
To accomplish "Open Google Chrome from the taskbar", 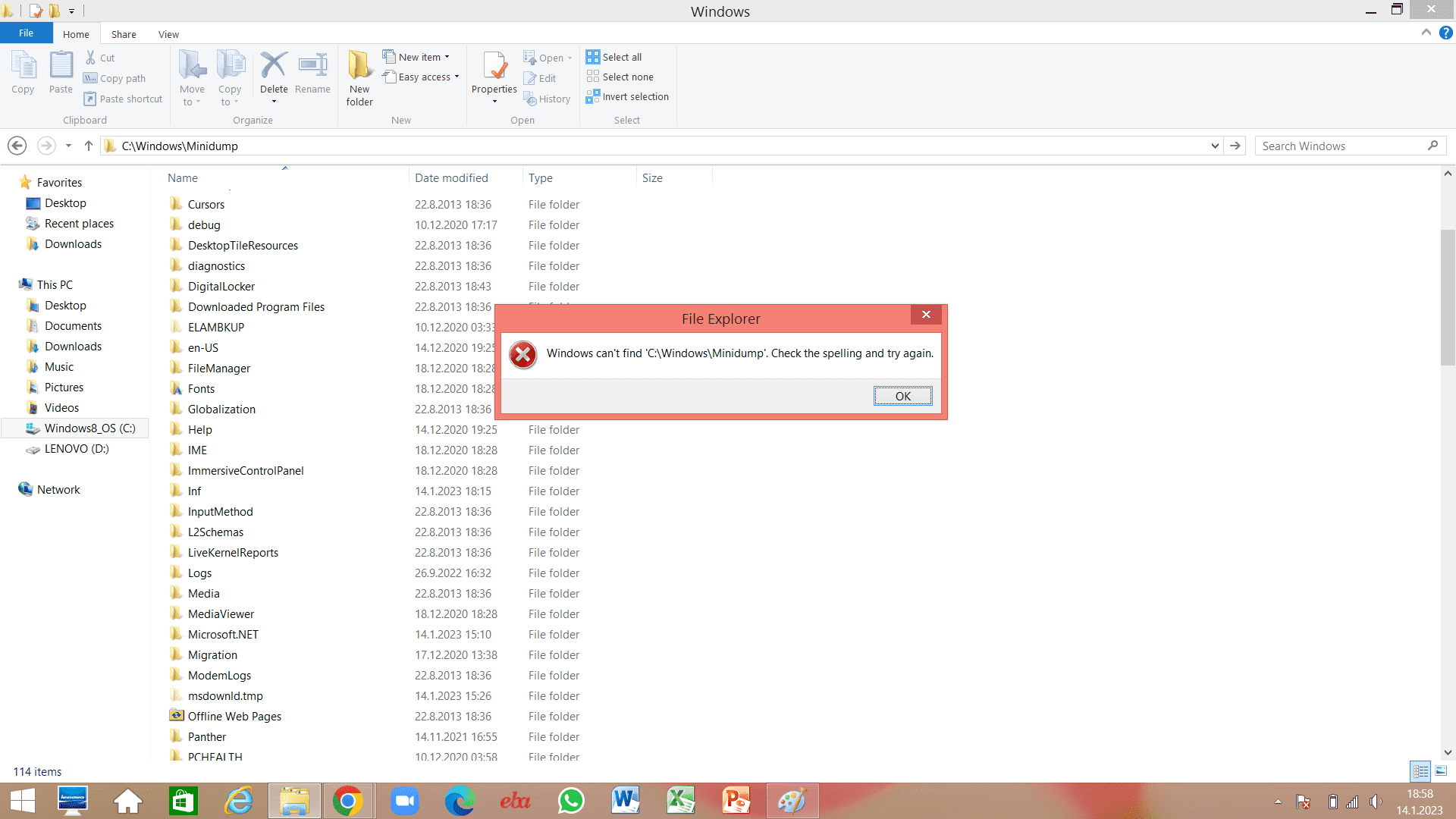I will point(348,801).
